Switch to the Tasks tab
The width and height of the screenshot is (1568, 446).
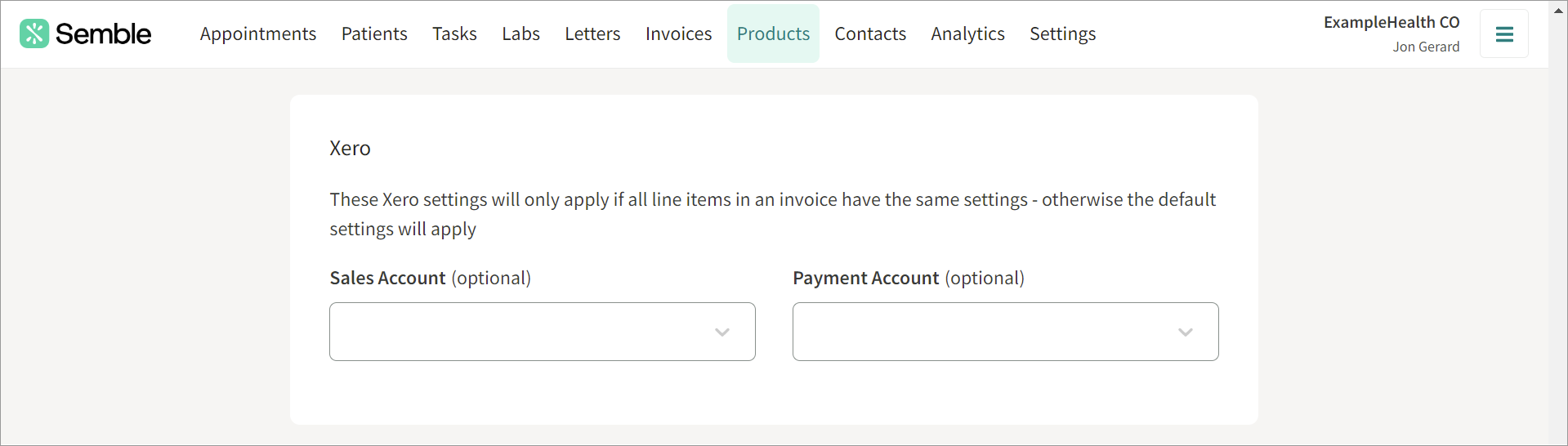(454, 33)
